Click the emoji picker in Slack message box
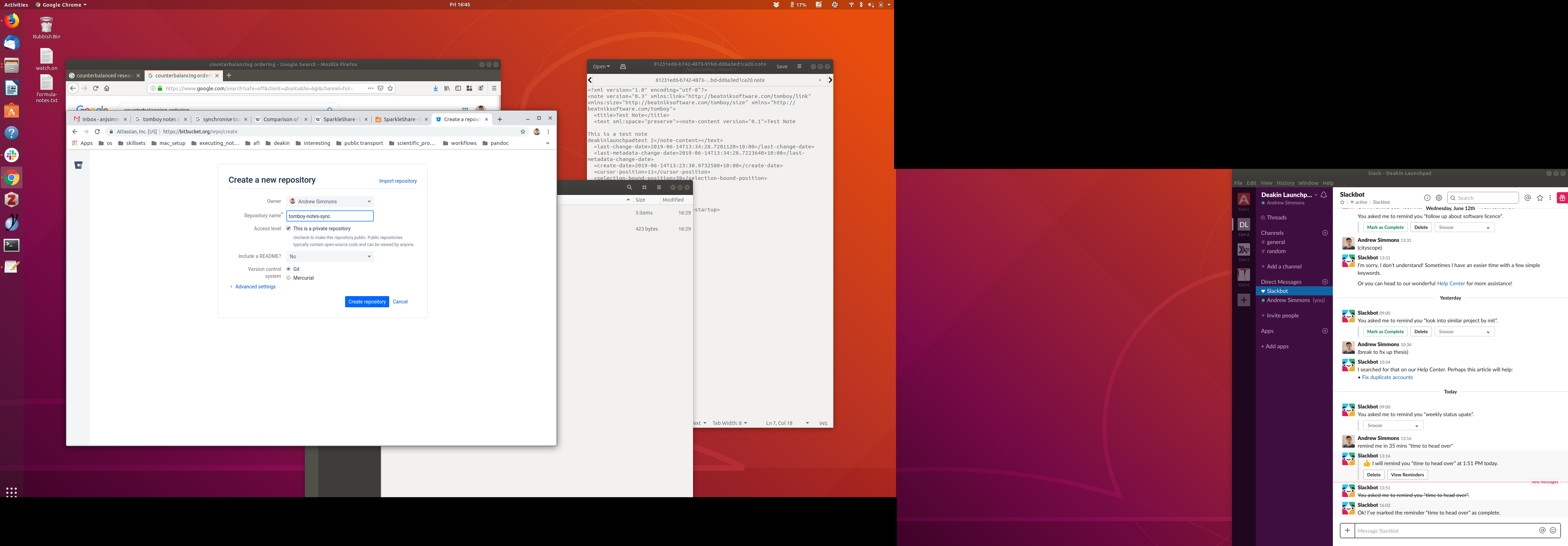The height and width of the screenshot is (546, 1568). [x=1553, y=530]
